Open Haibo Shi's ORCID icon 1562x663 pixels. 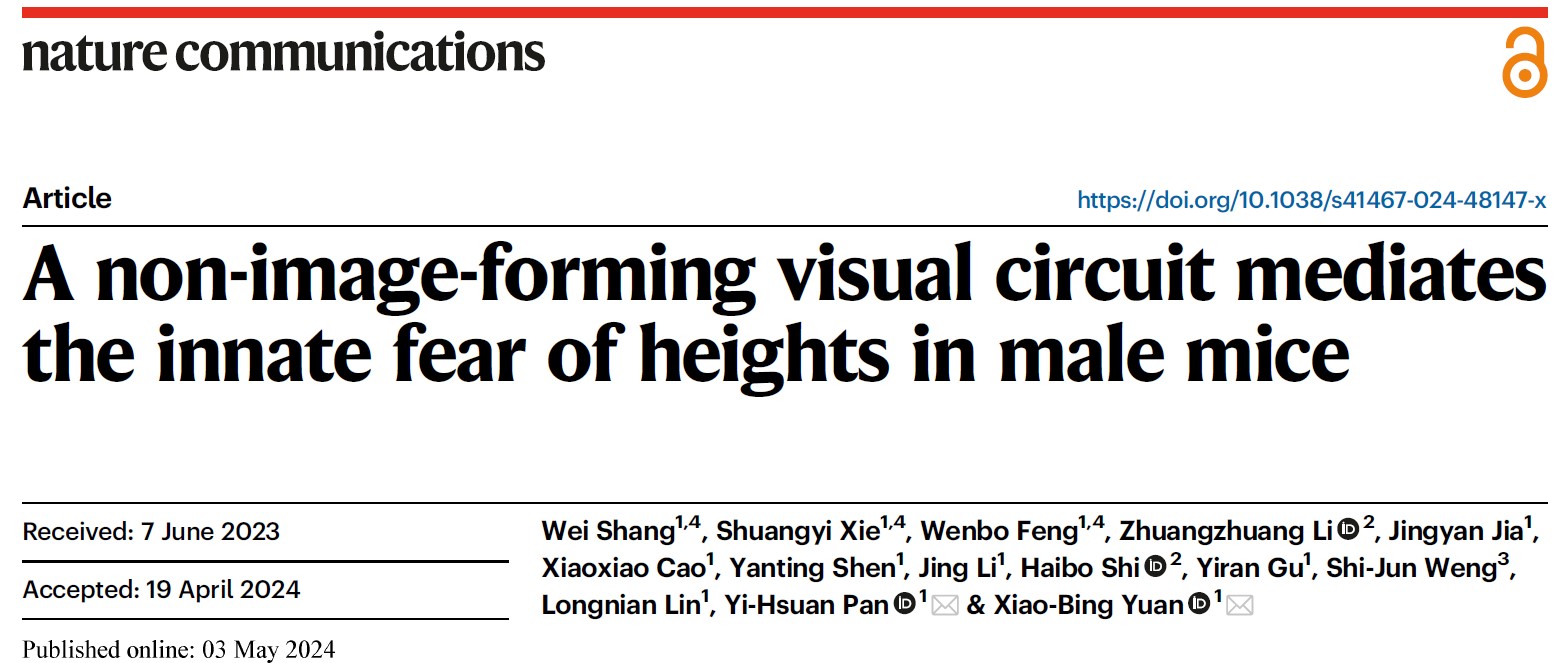1155,568
